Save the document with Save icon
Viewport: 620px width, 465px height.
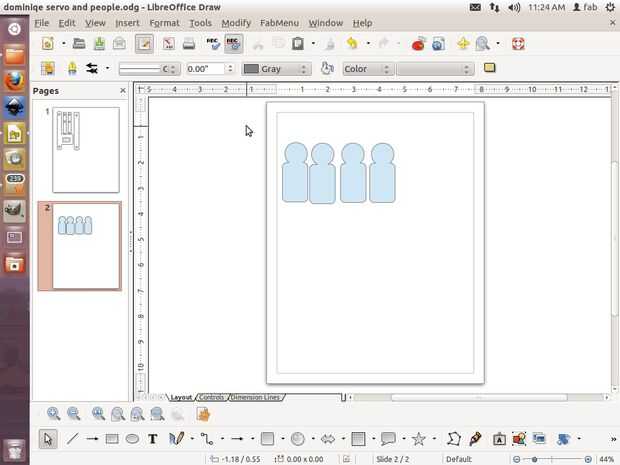coord(99,43)
